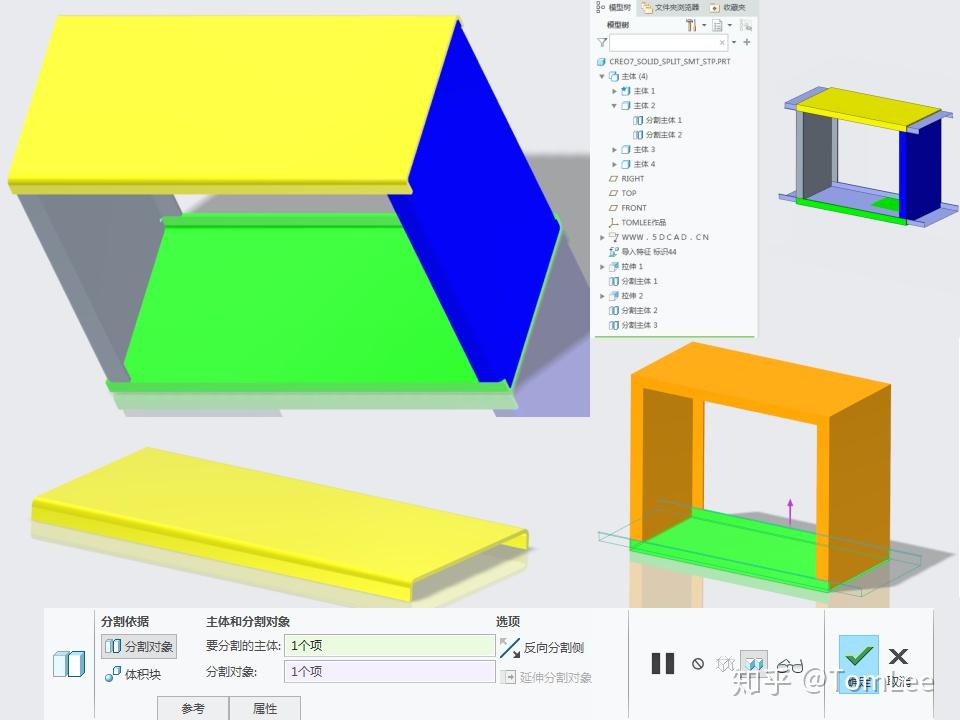This screenshot has width=960, height=720.
Task: Click the glasses verify preview icon
Action: [x=790, y=665]
